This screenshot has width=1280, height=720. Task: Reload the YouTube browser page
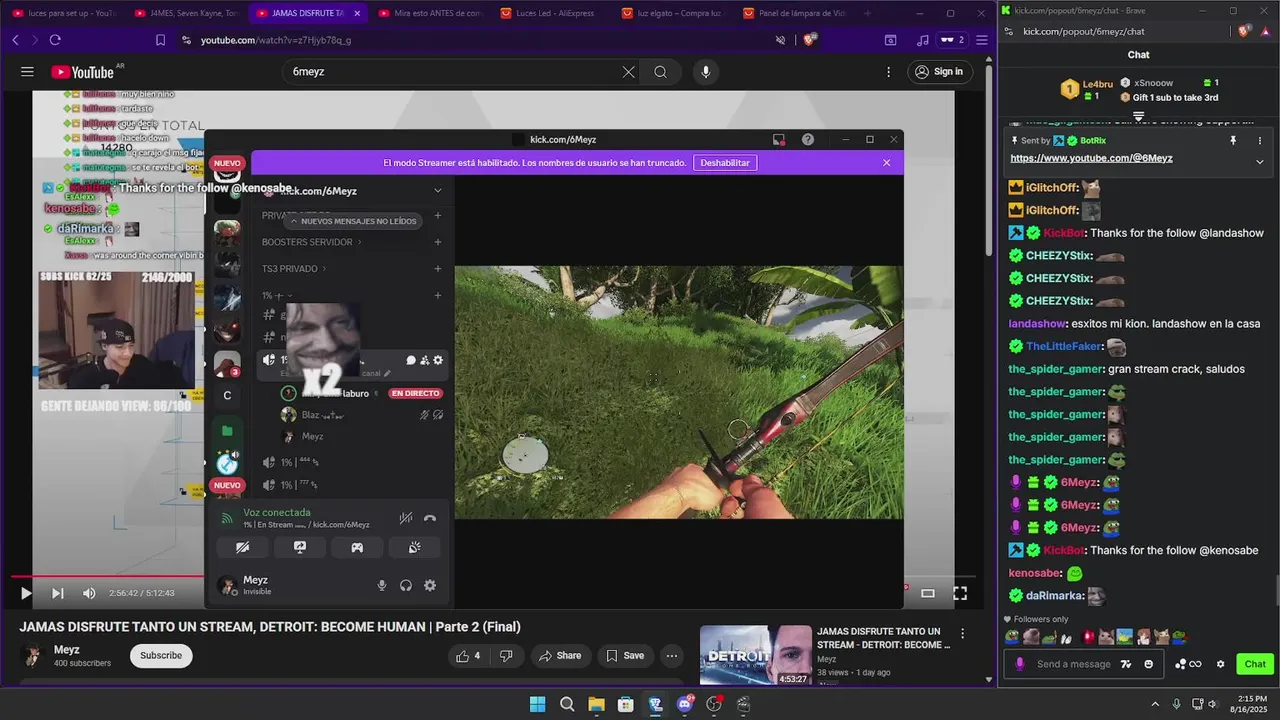(x=55, y=40)
